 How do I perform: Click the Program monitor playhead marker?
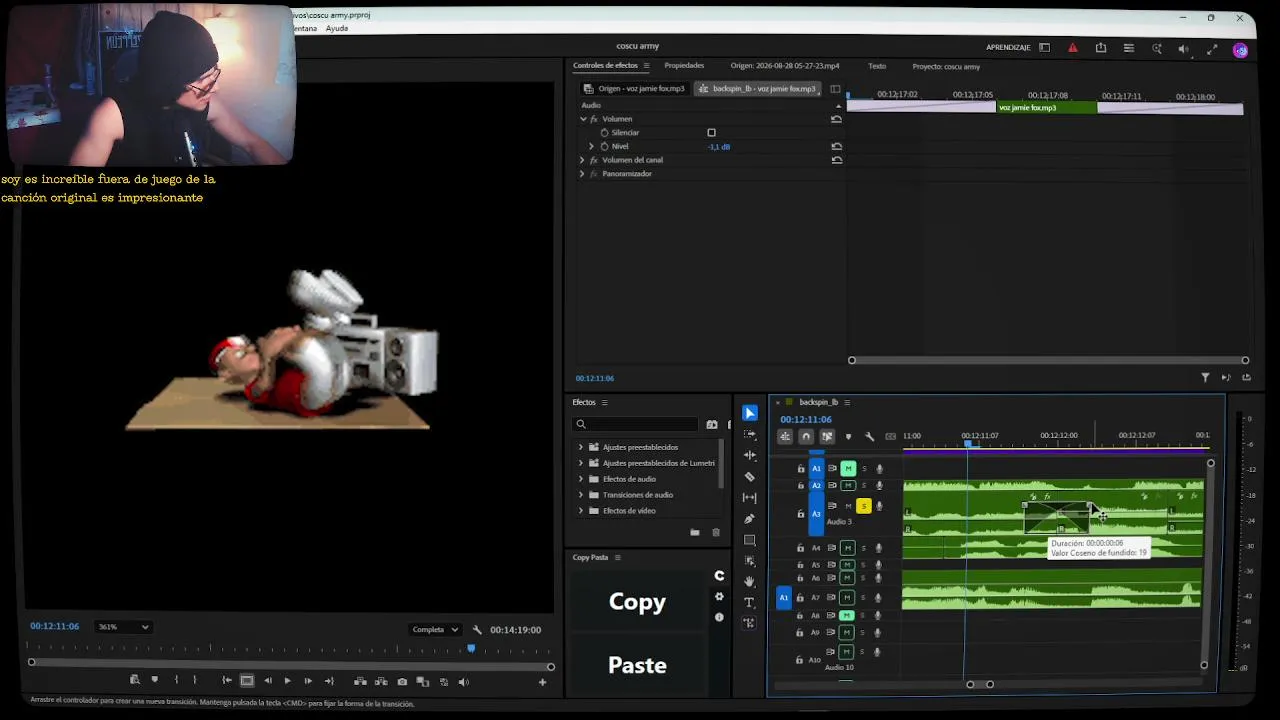click(471, 649)
